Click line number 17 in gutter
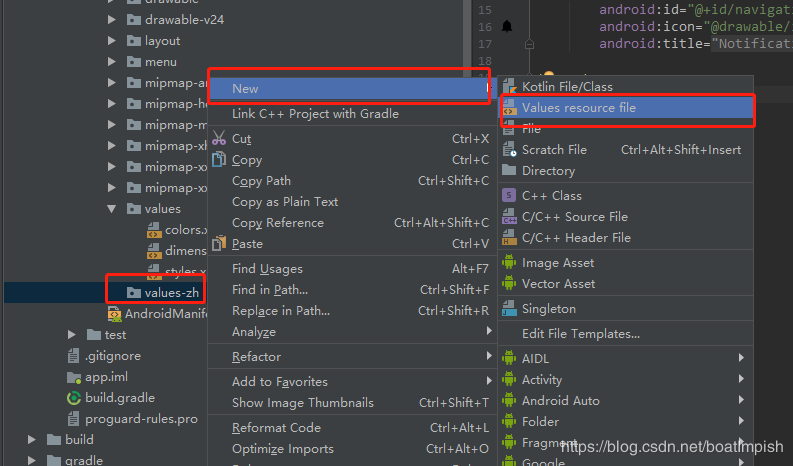The height and width of the screenshot is (466, 793). (484, 44)
